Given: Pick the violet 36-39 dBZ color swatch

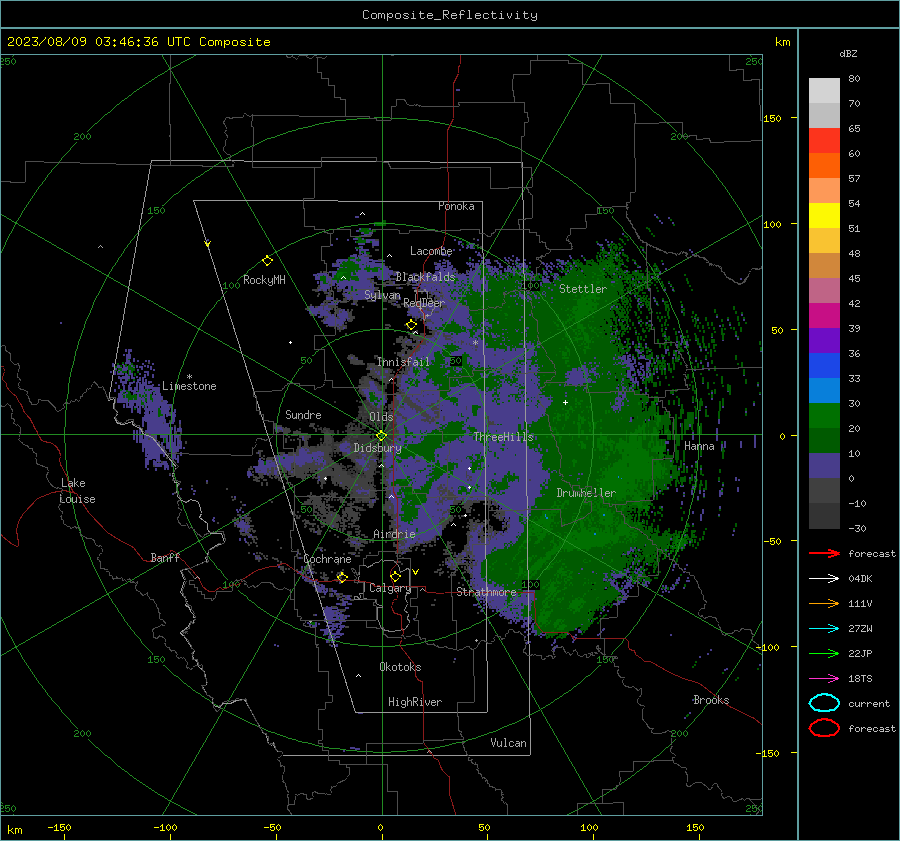Looking at the screenshot, I should click(824, 341).
